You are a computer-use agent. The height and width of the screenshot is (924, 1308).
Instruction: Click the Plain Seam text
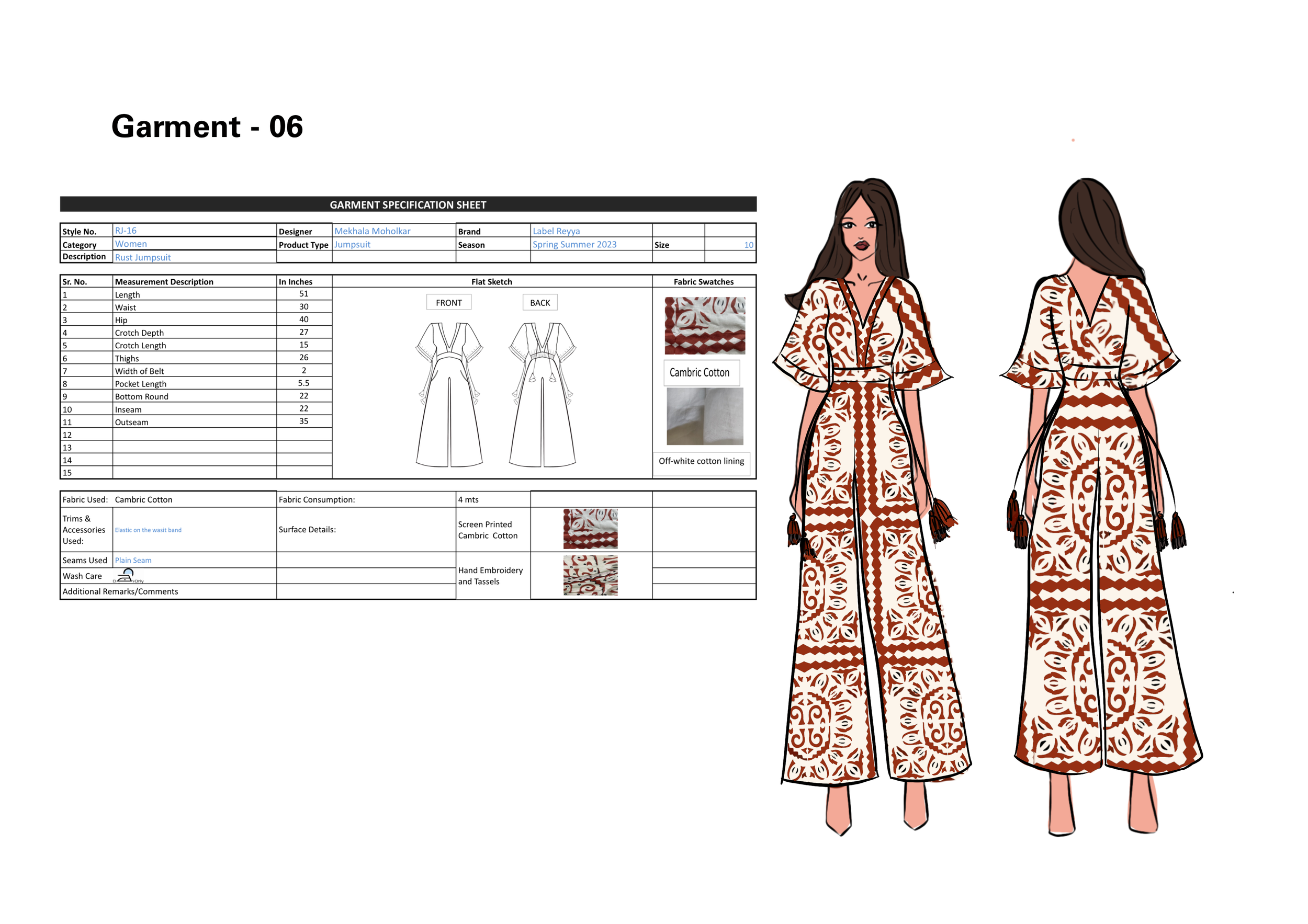[133, 560]
